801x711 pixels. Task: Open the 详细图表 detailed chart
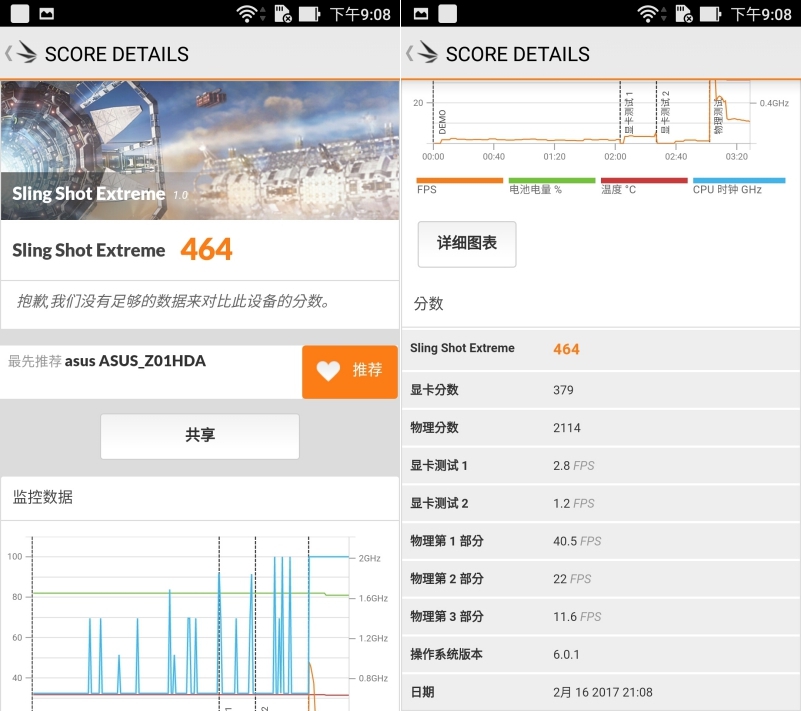pyautogui.click(x=466, y=243)
